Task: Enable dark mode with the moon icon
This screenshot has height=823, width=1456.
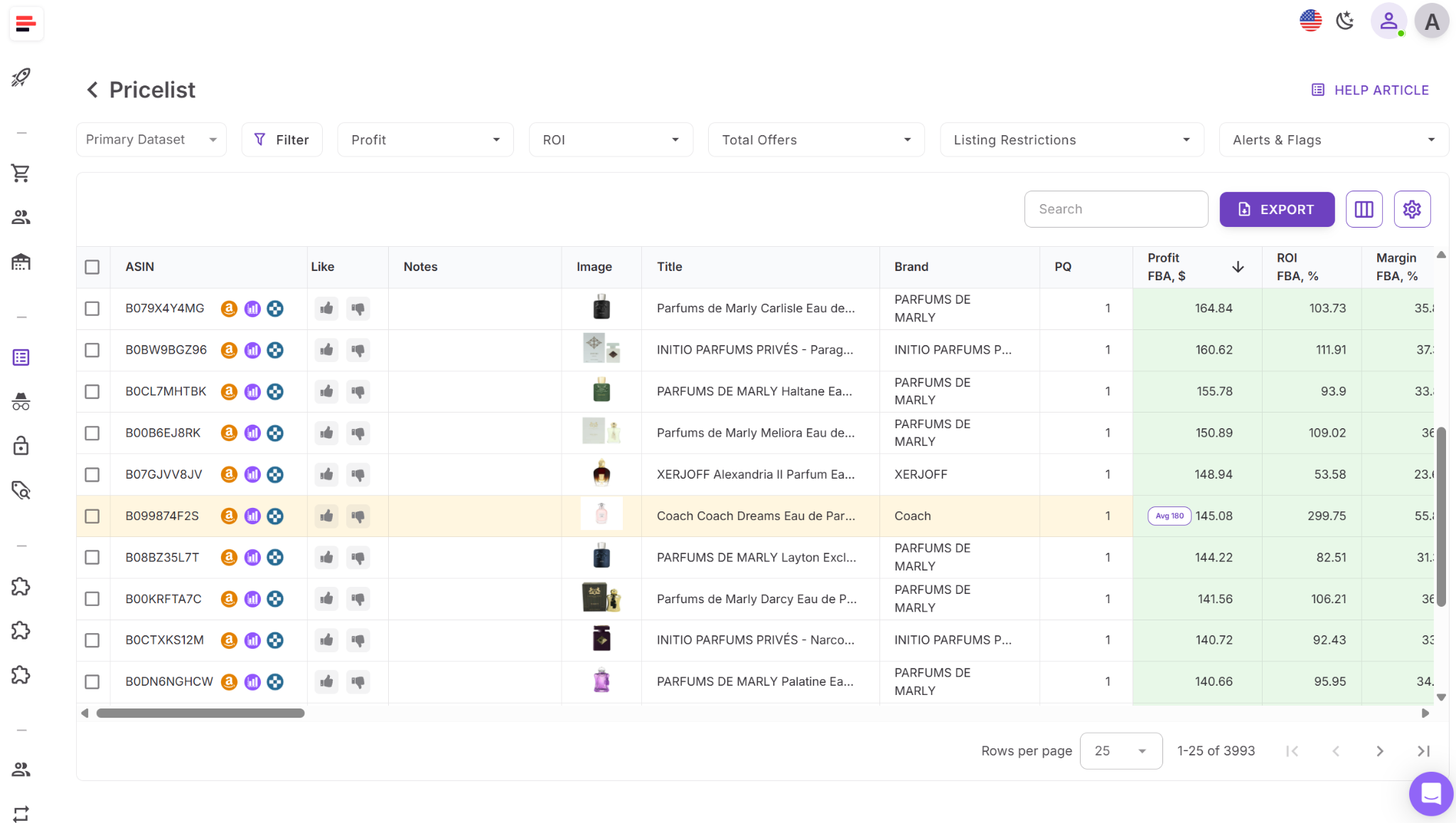Action: [1344, 21]
